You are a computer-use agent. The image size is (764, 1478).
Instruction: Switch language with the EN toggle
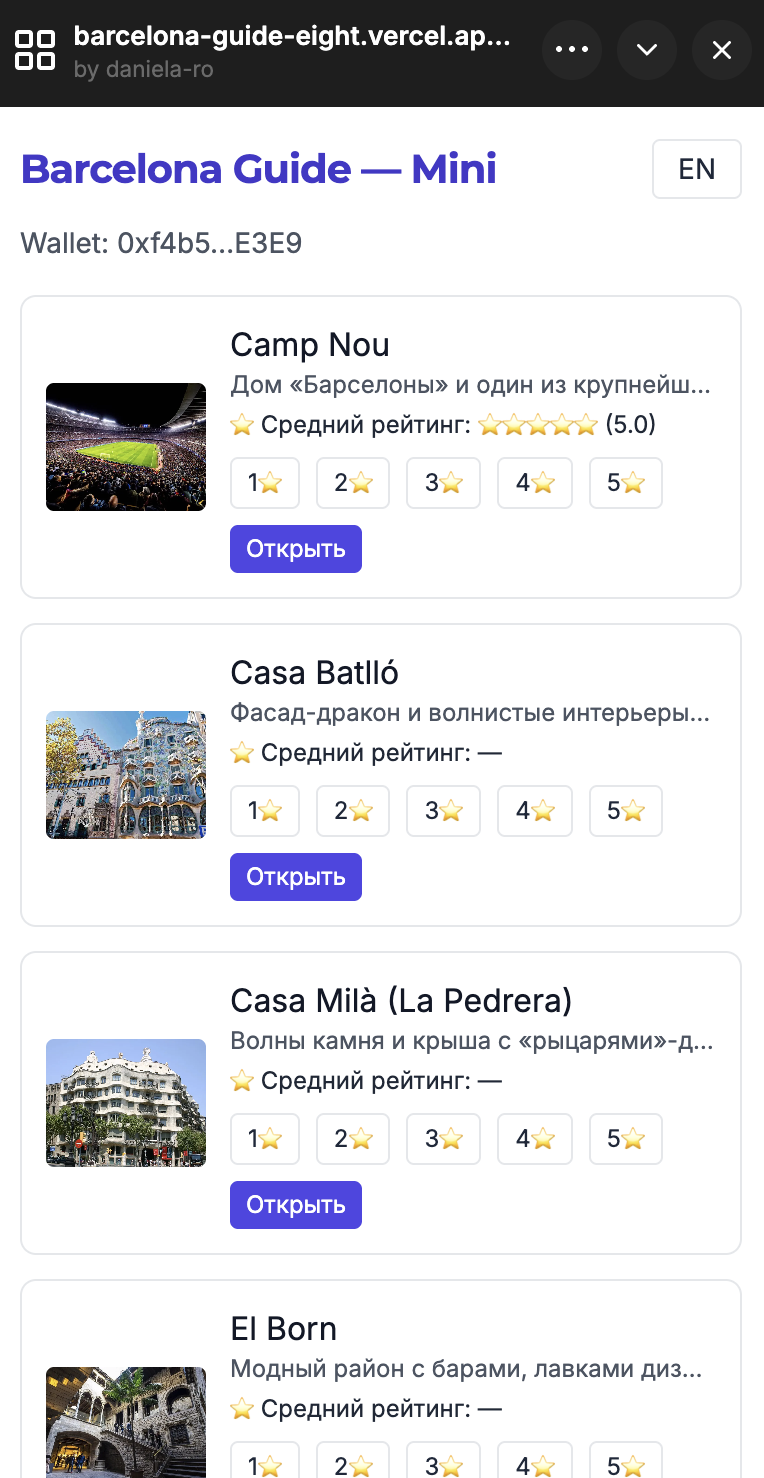pos(696,169)
